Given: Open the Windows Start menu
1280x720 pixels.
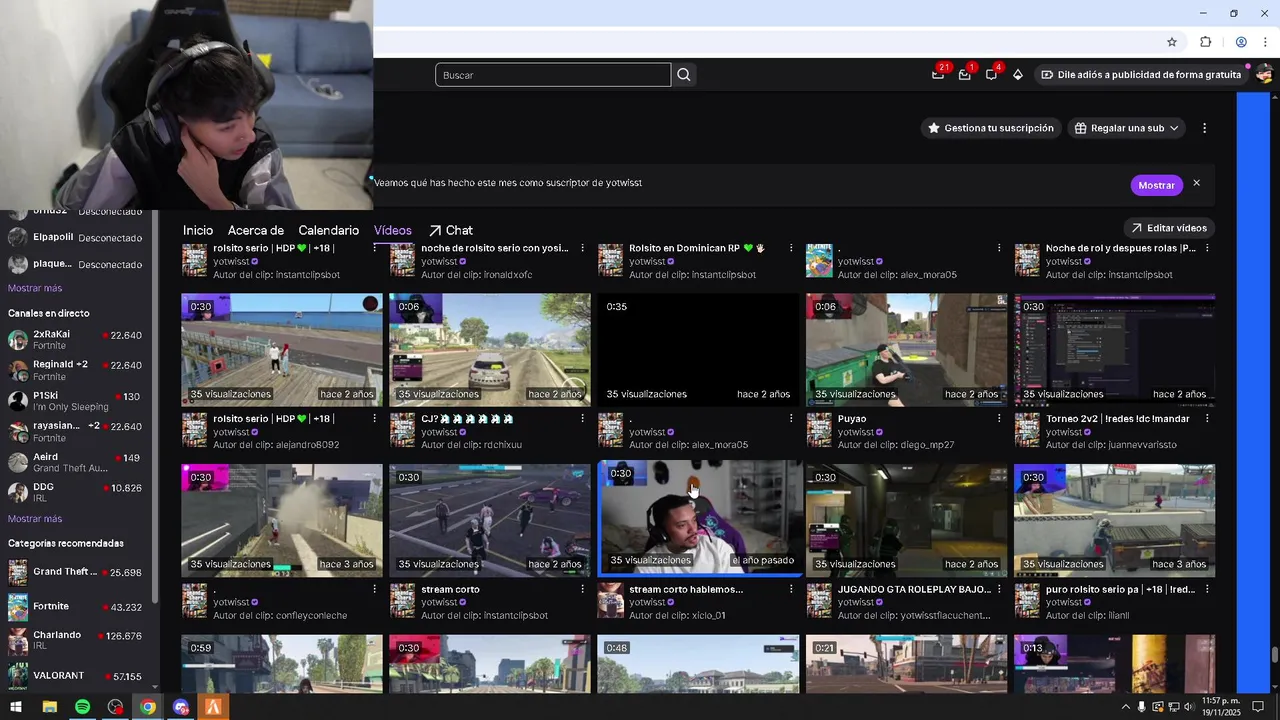Looking at the screenshot, I should pos(16,707).
